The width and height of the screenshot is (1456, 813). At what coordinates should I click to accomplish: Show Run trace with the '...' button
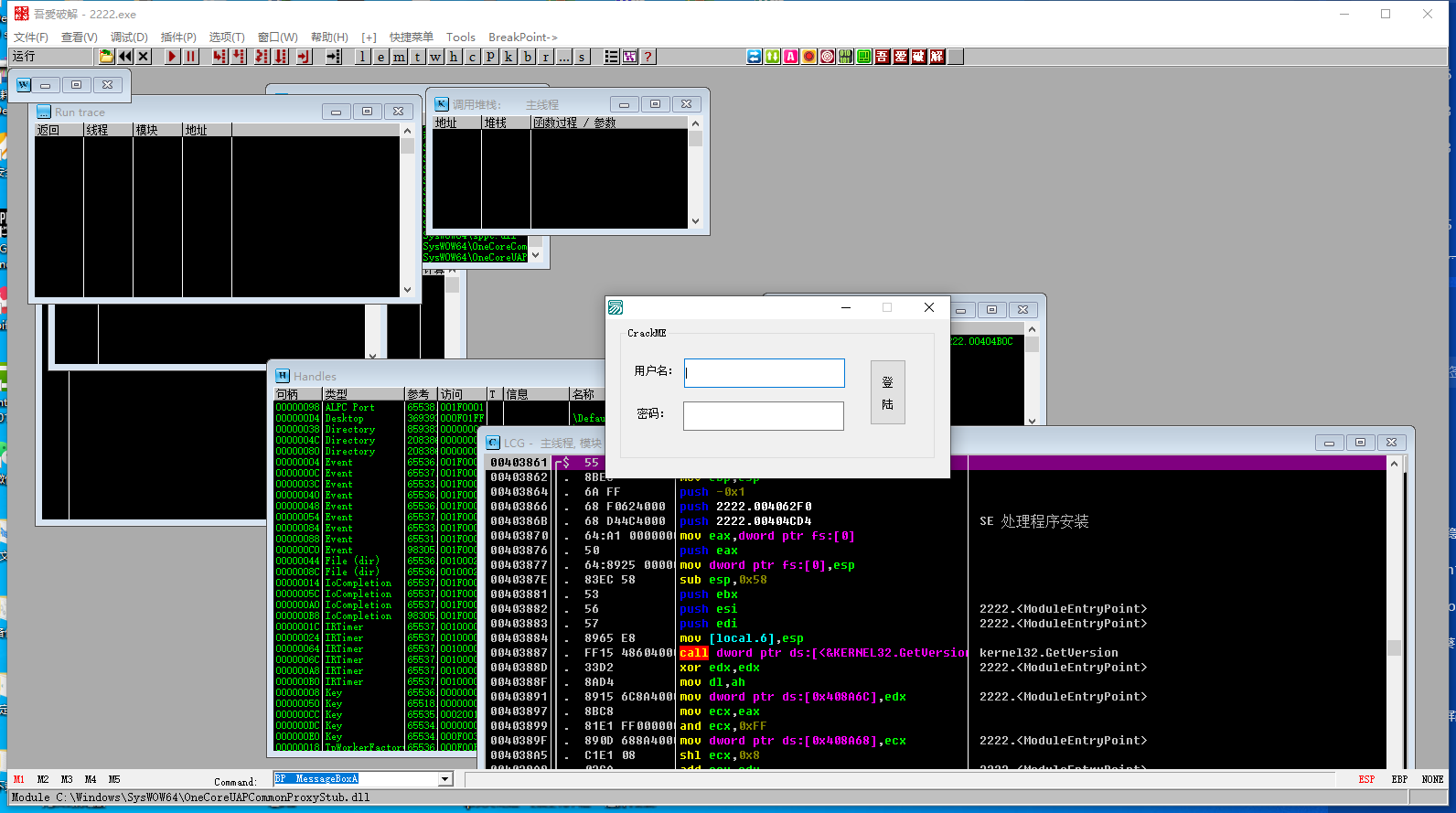[564, 57]
